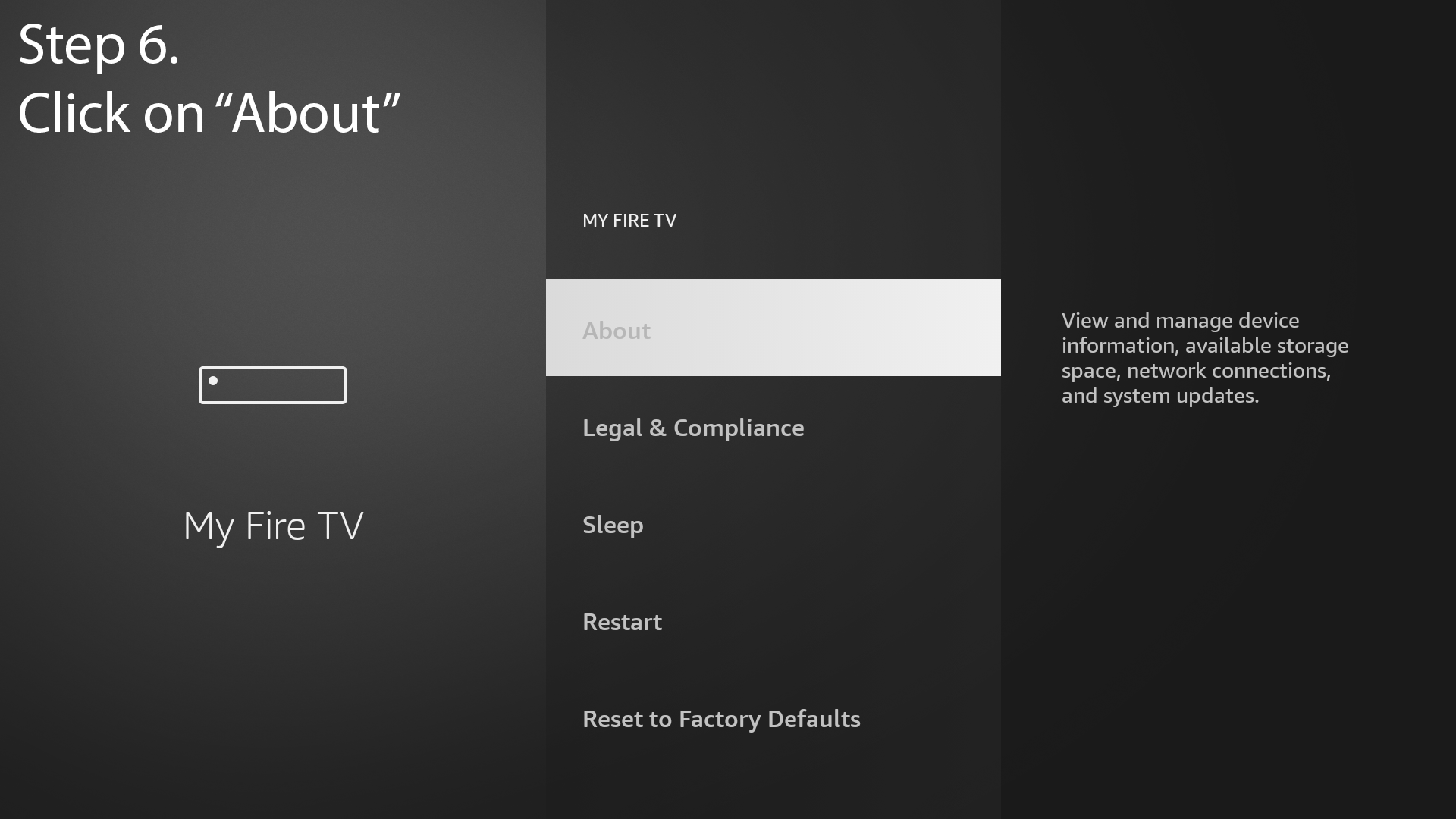Click the 'and system updates.' description line

[1160, 396]
